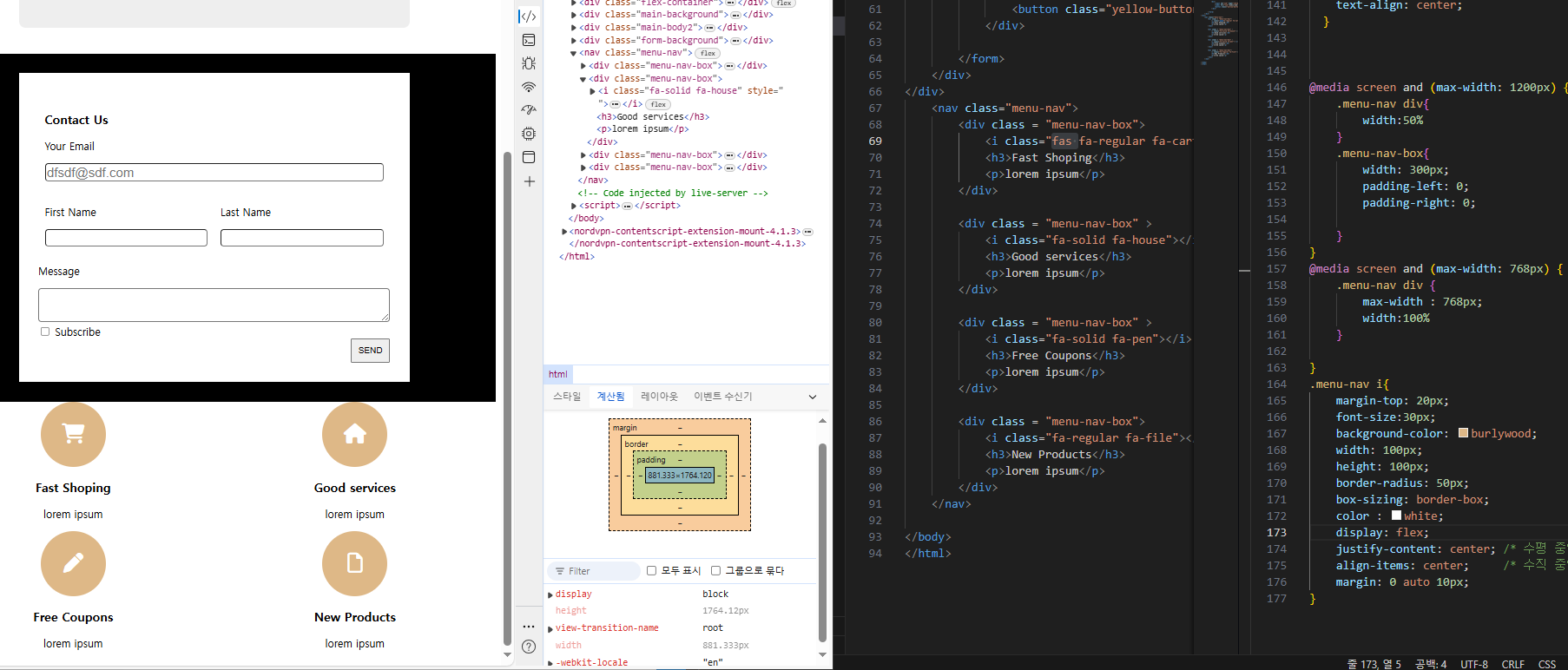Switch to the 스타일 tab
Screen dimensions: 1568x670
[x=567, y=396]
